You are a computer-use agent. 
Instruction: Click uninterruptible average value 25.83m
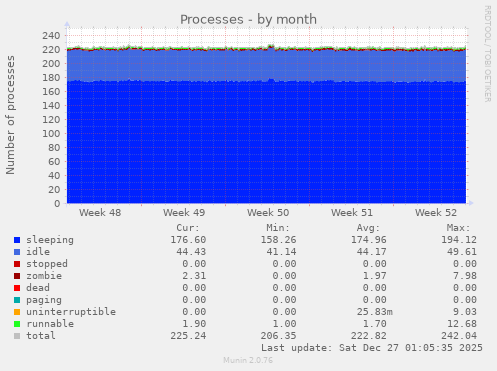click(375, 312)
